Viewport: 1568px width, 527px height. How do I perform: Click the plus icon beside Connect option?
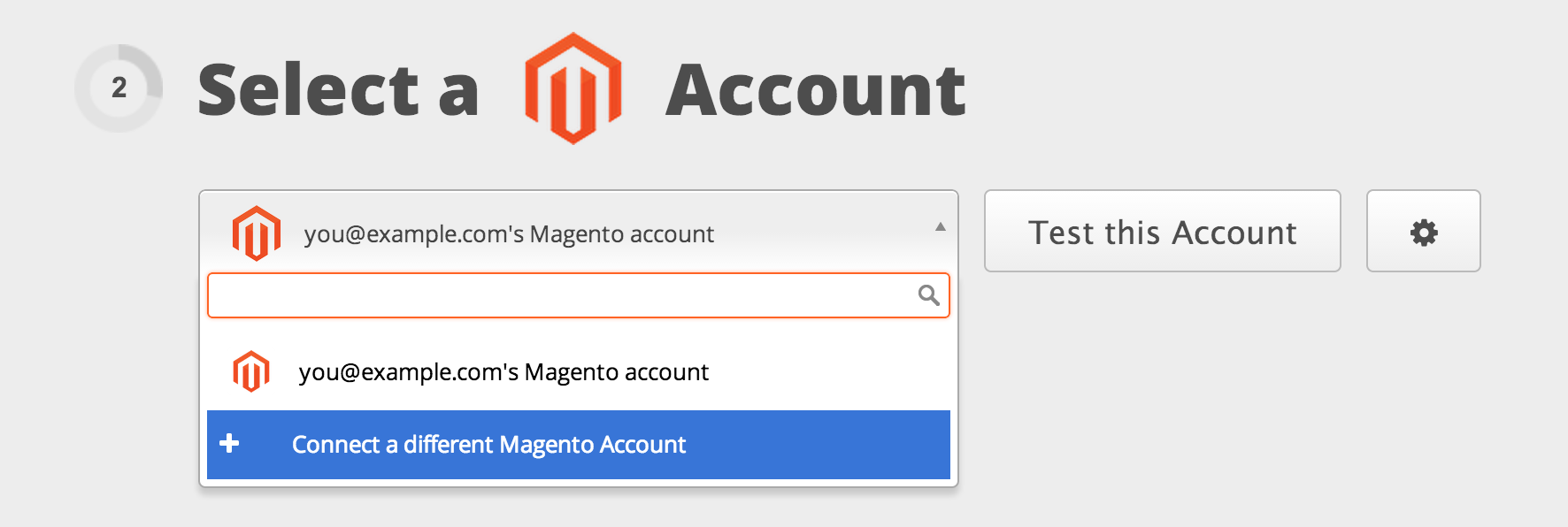point(229,443)
